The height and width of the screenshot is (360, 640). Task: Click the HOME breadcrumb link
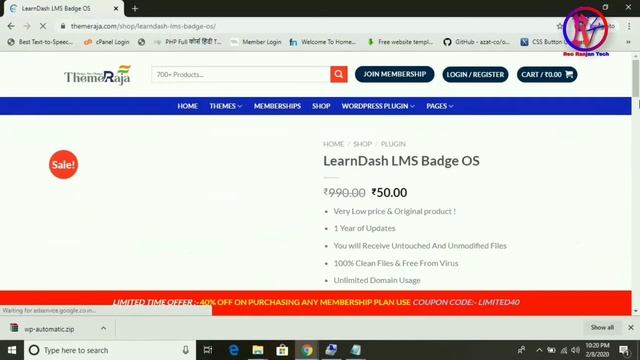(333, 144)
